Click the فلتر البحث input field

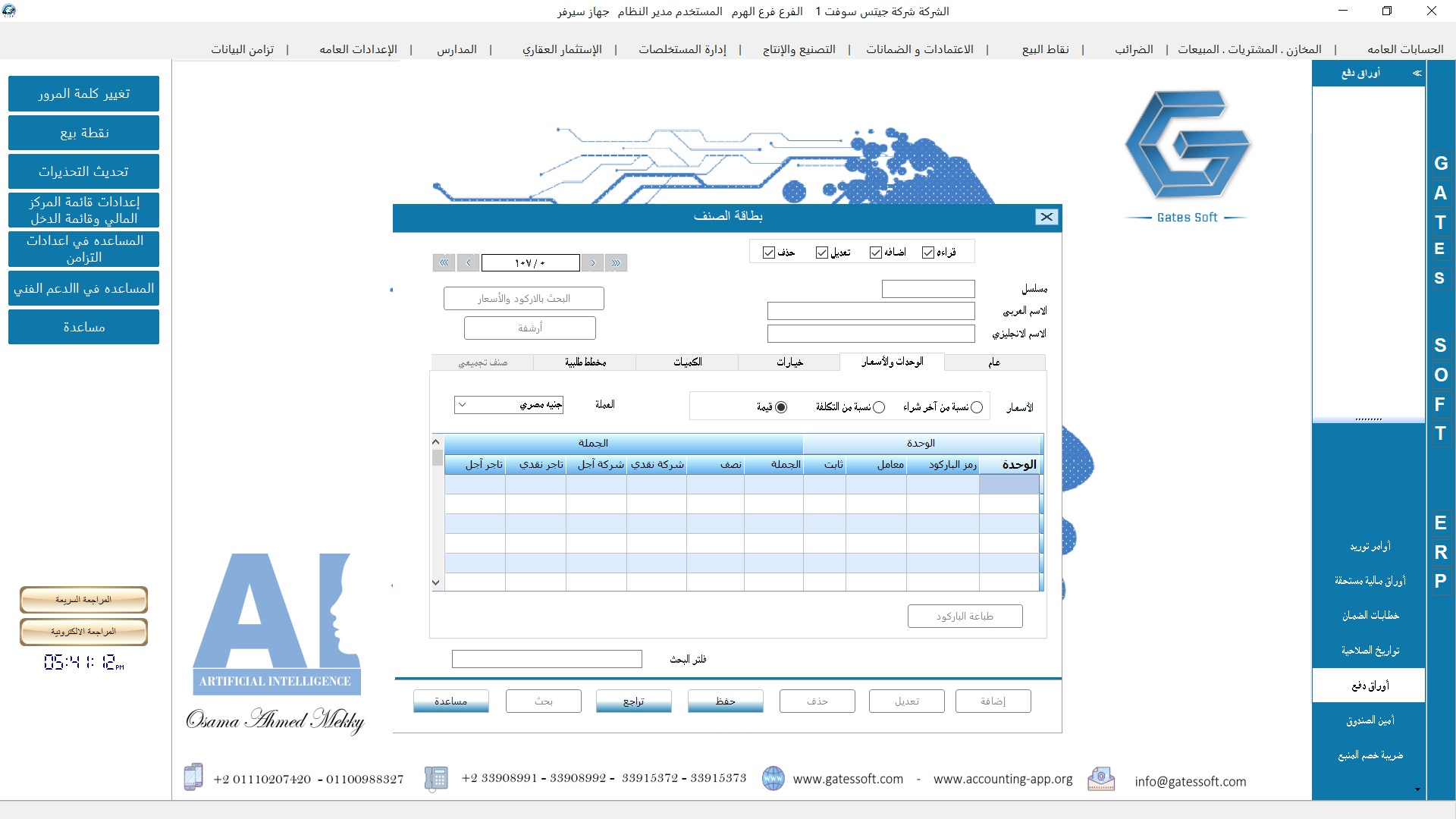[x=547, y=659]
